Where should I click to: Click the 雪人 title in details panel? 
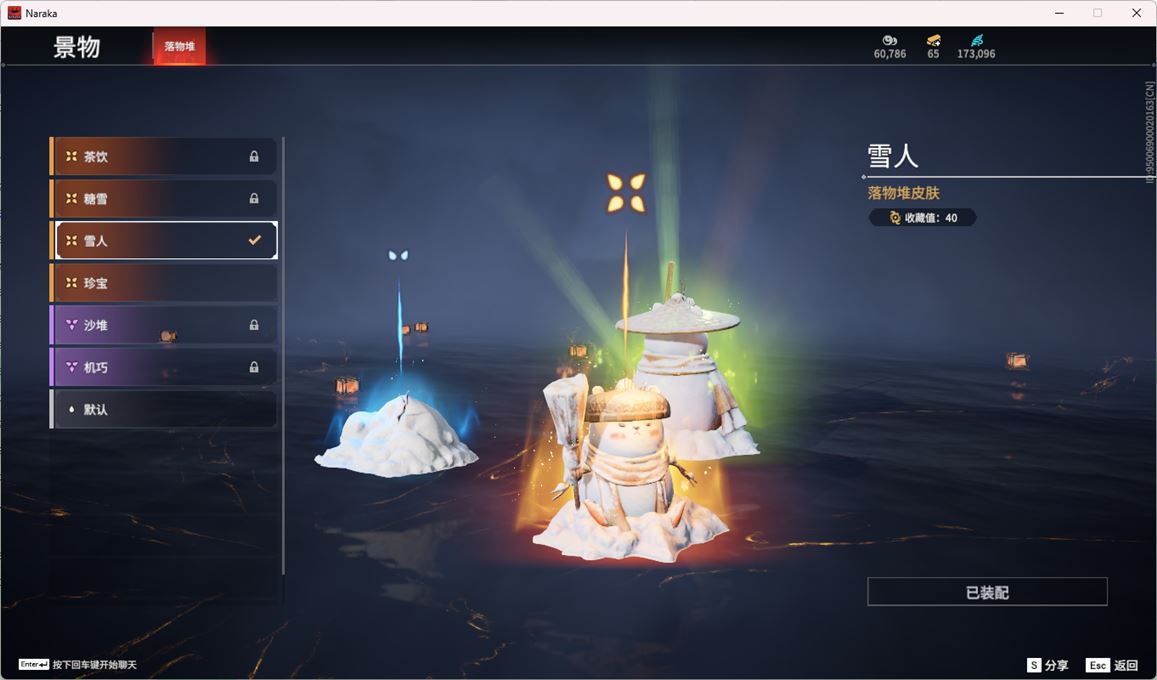(893, 156)
